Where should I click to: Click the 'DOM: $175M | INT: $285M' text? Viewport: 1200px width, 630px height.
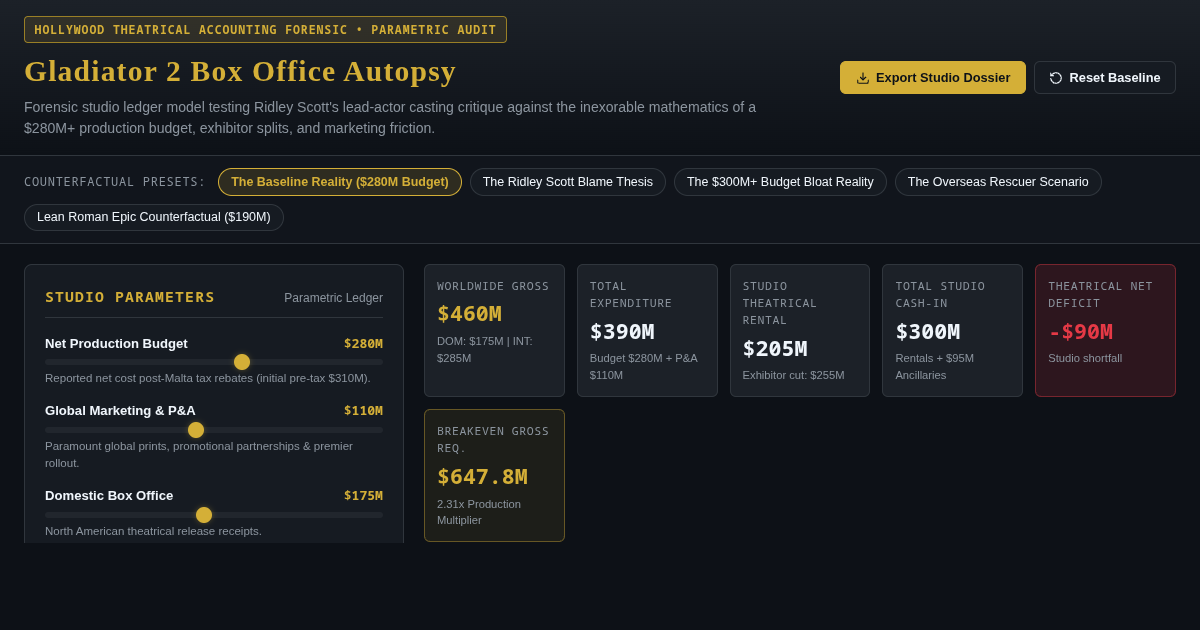click(485, 349)
